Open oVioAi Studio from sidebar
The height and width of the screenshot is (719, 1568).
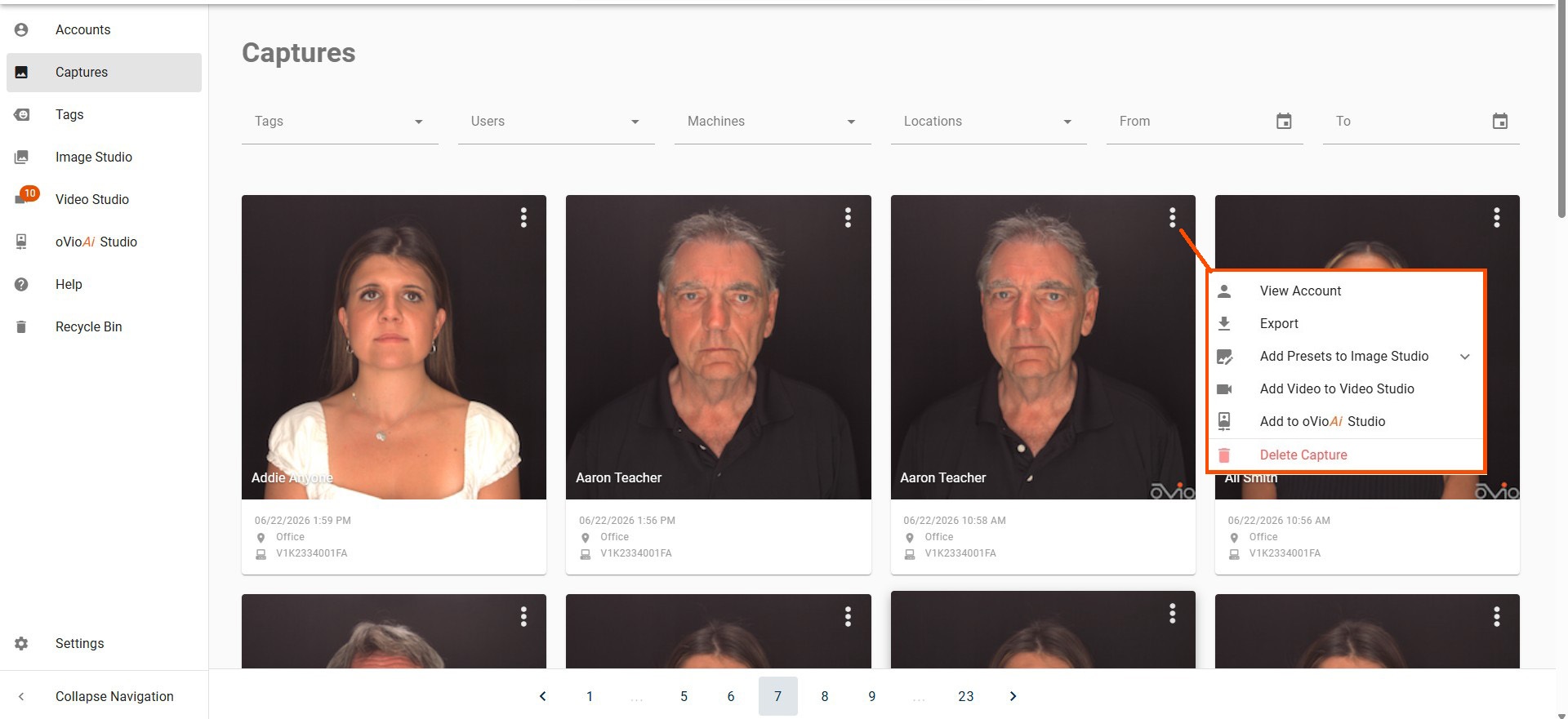click(104, 242)
